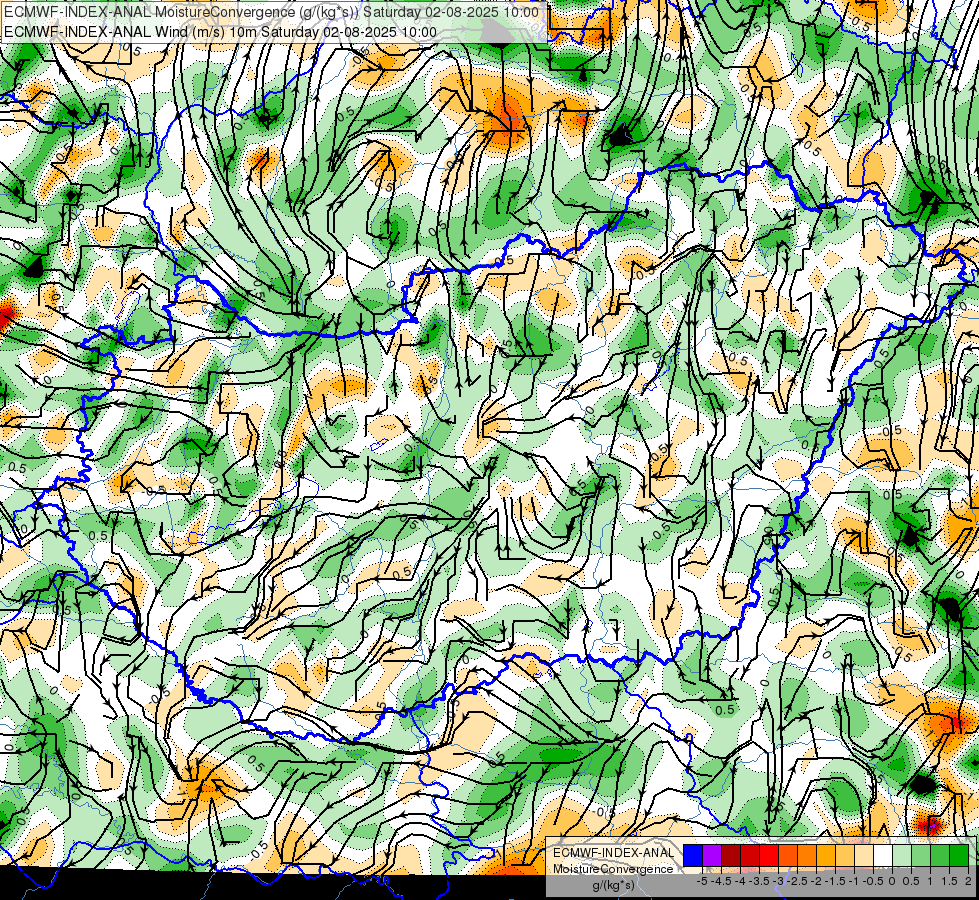Select the dark red swatch between -4 and -3.5

pyautogui.click(x=750, y=856)
